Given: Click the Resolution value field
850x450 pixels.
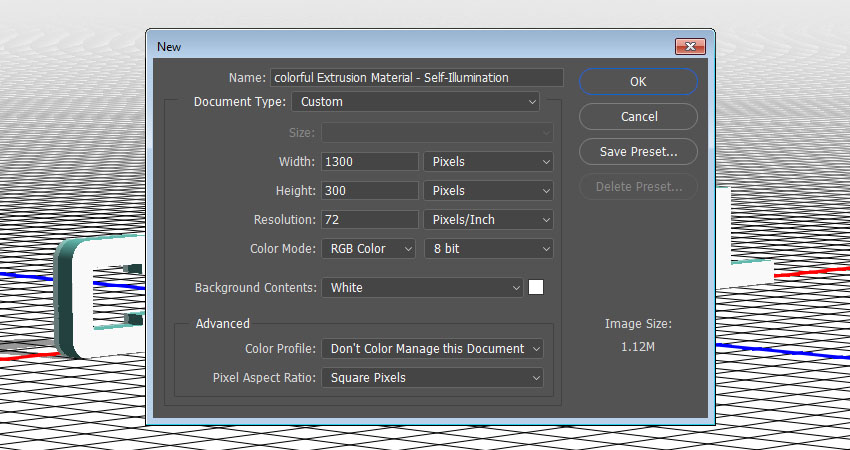Looking at the screenshot, I should click(x=369, y=219).
